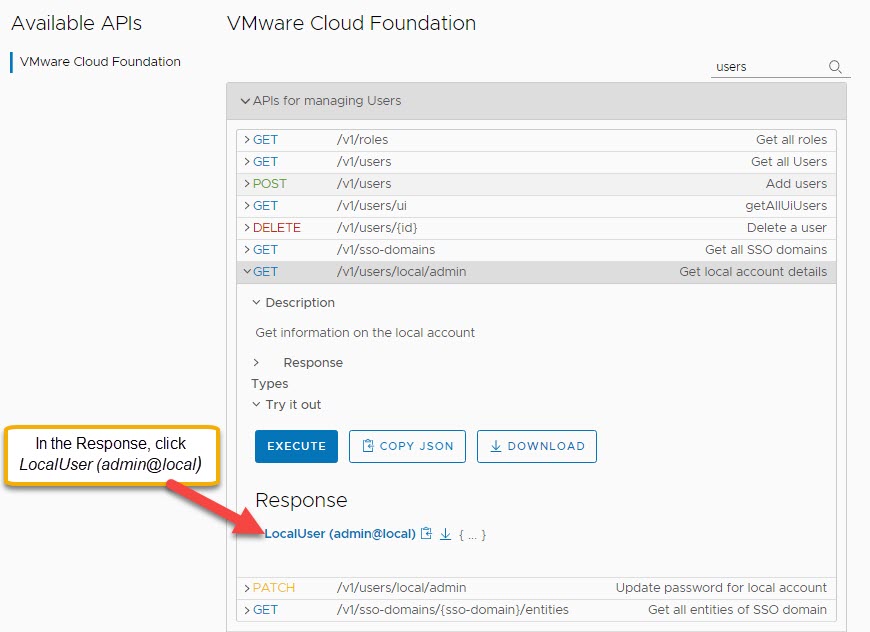Click the search magnifier icon
Image resolution: width=870 pixels, height=632 pixels.
tap(835, 67)
